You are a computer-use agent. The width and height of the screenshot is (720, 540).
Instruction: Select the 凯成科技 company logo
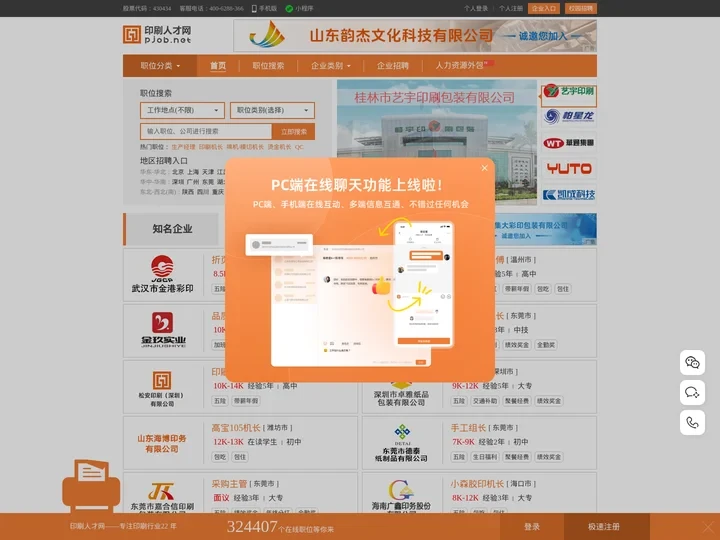[569, 194]
